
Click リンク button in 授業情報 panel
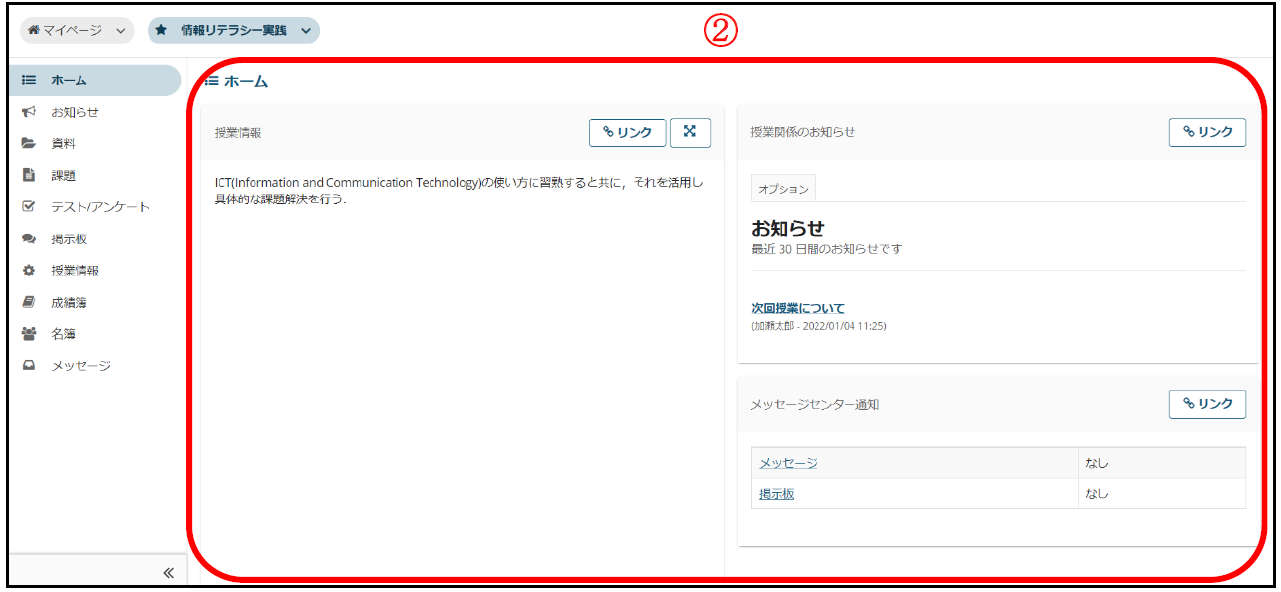627,133
